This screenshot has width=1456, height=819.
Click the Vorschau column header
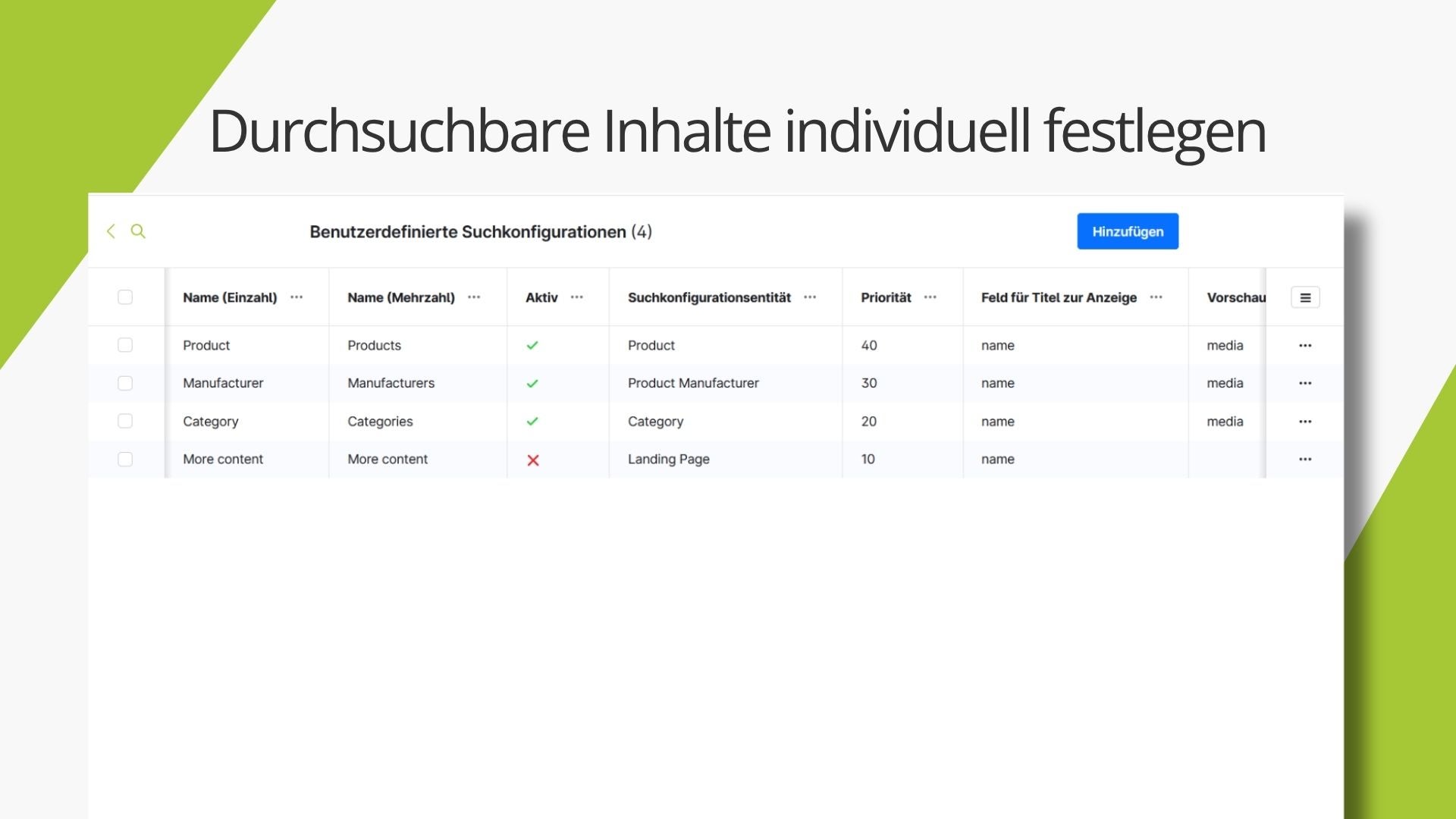point(1236,298)
